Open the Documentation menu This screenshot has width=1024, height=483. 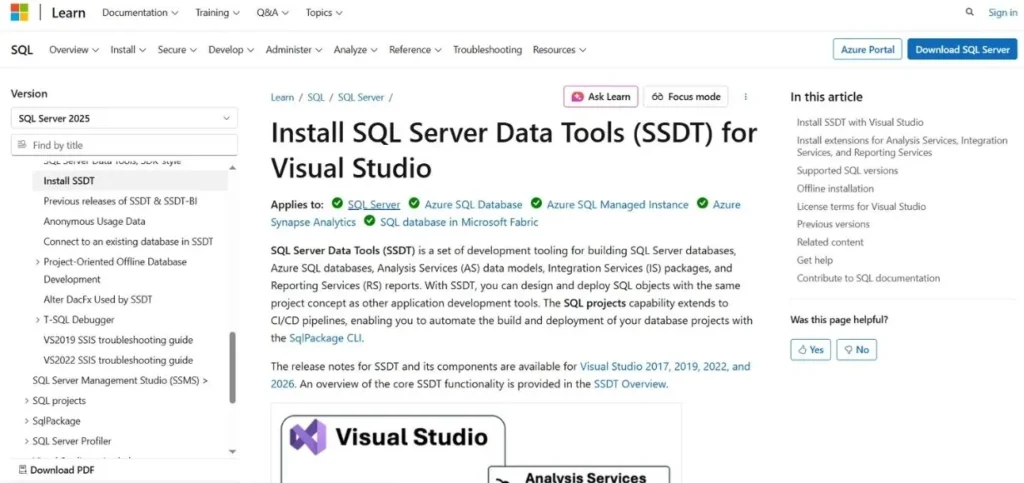(x=140, y=12)
